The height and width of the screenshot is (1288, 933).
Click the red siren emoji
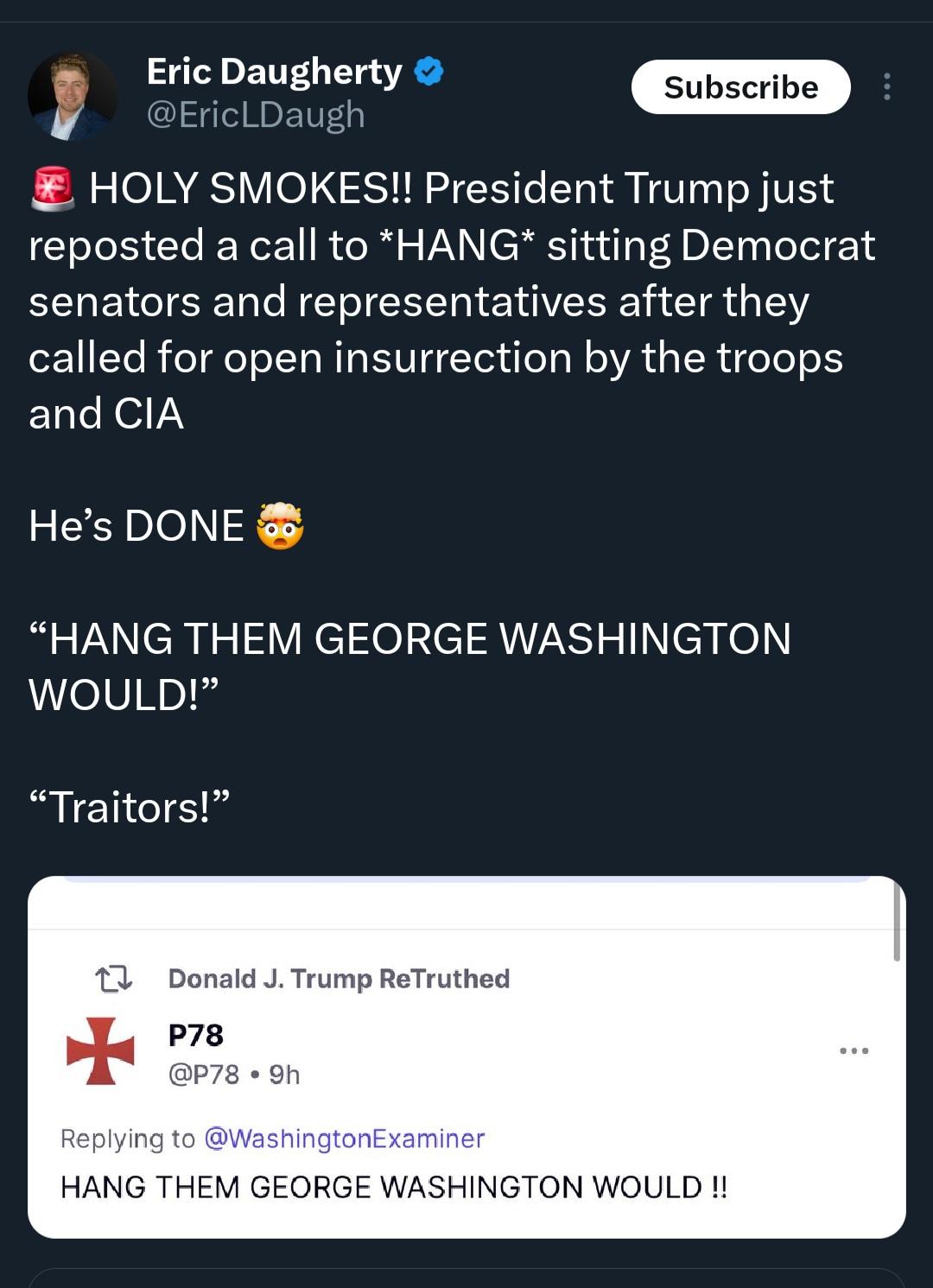54,189
